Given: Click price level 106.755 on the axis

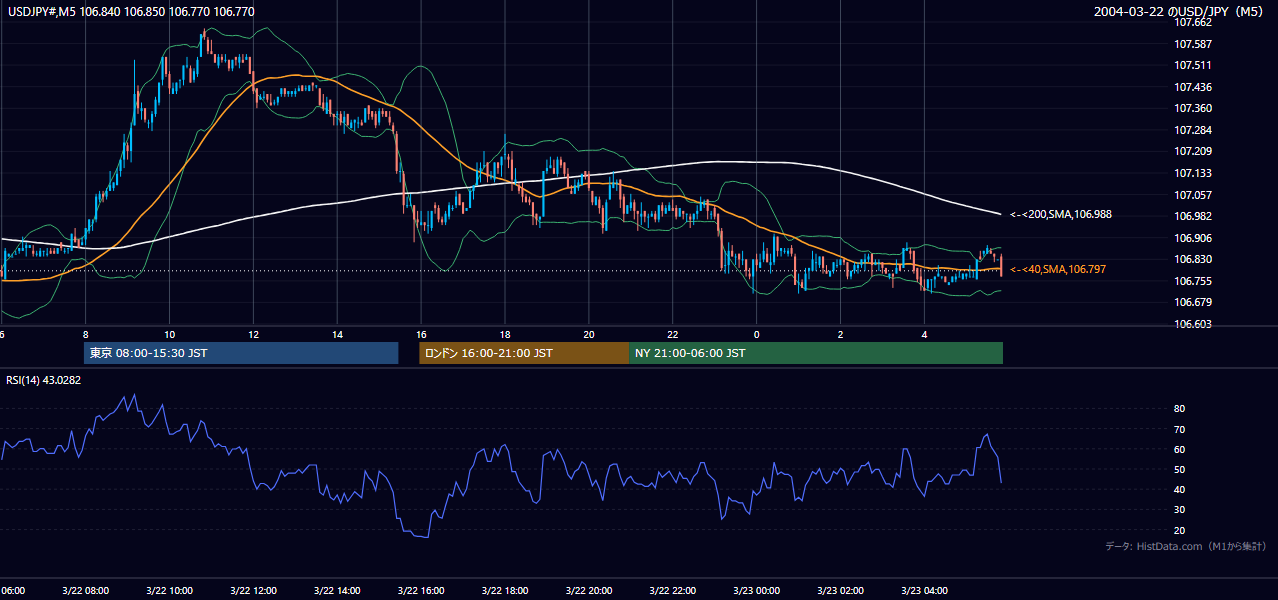Looking at the screenshot, I should point(1192,281).
